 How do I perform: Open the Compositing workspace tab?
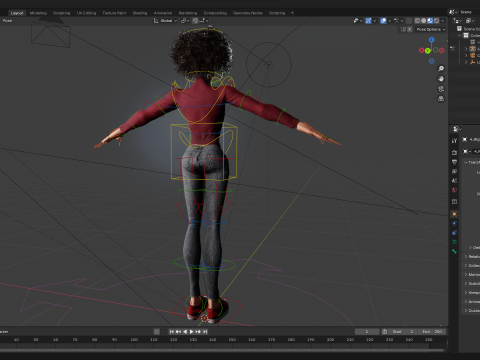215,13
